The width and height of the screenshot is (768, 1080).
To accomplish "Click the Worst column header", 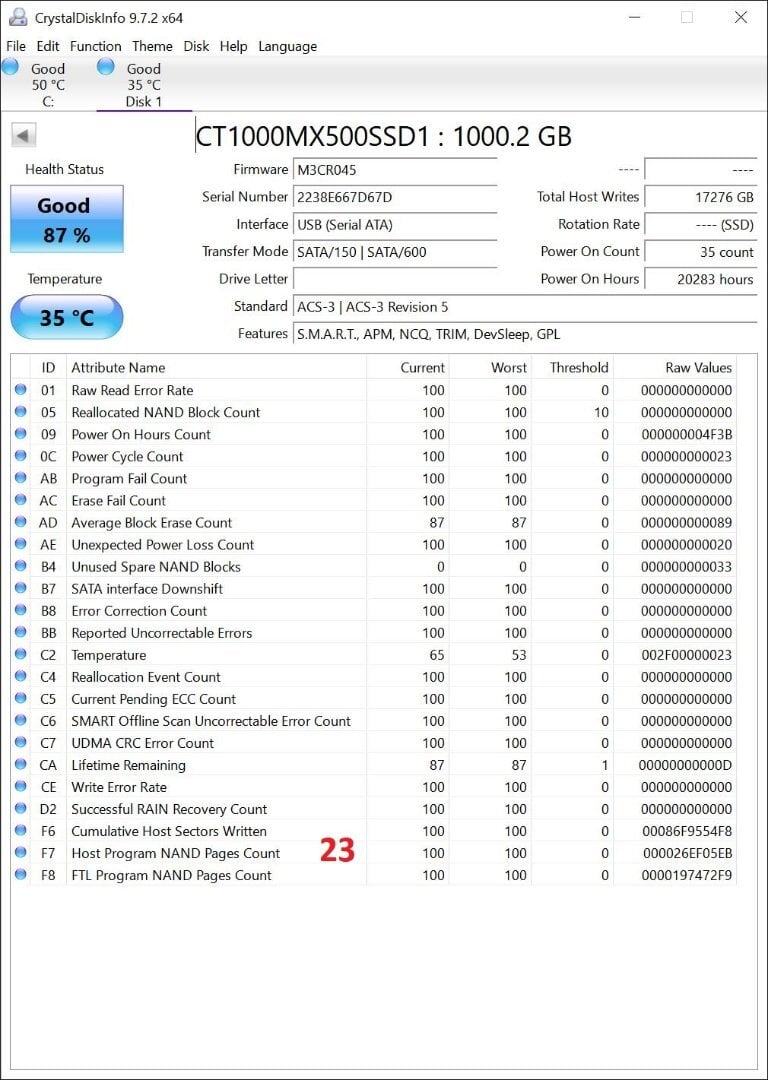I will tap(490, 367).
